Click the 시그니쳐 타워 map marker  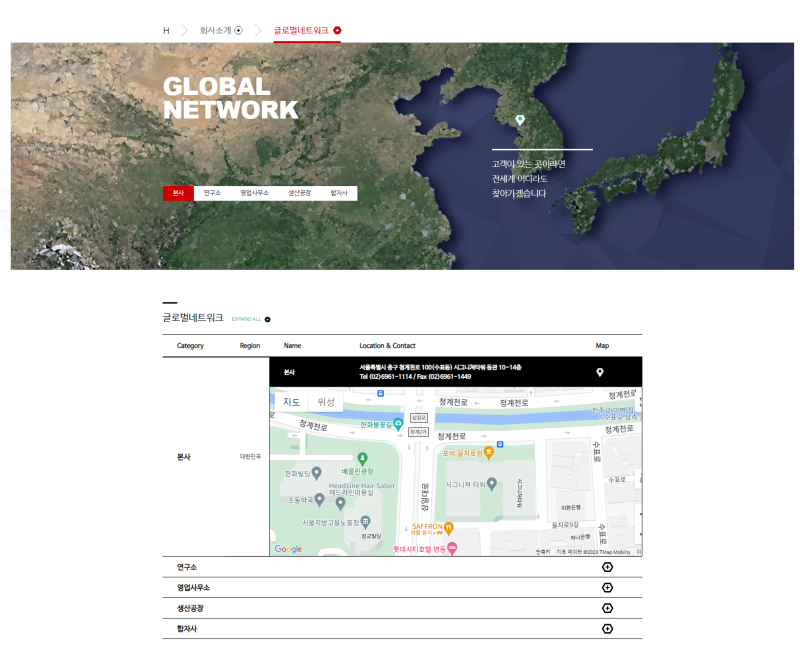492,484
